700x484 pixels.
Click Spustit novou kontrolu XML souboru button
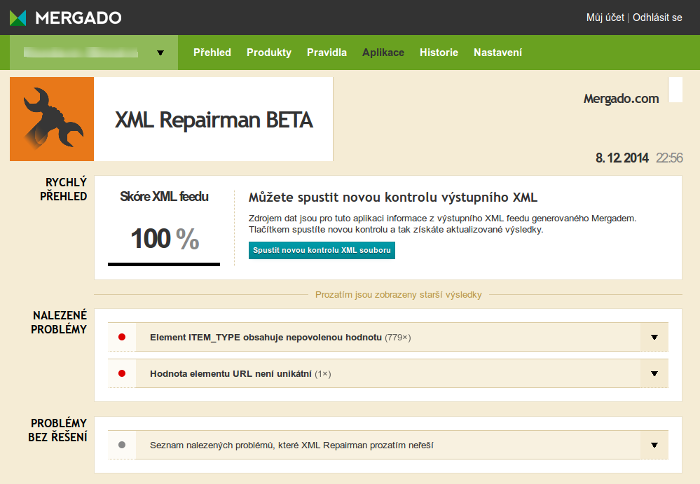(x=322, y=250)
